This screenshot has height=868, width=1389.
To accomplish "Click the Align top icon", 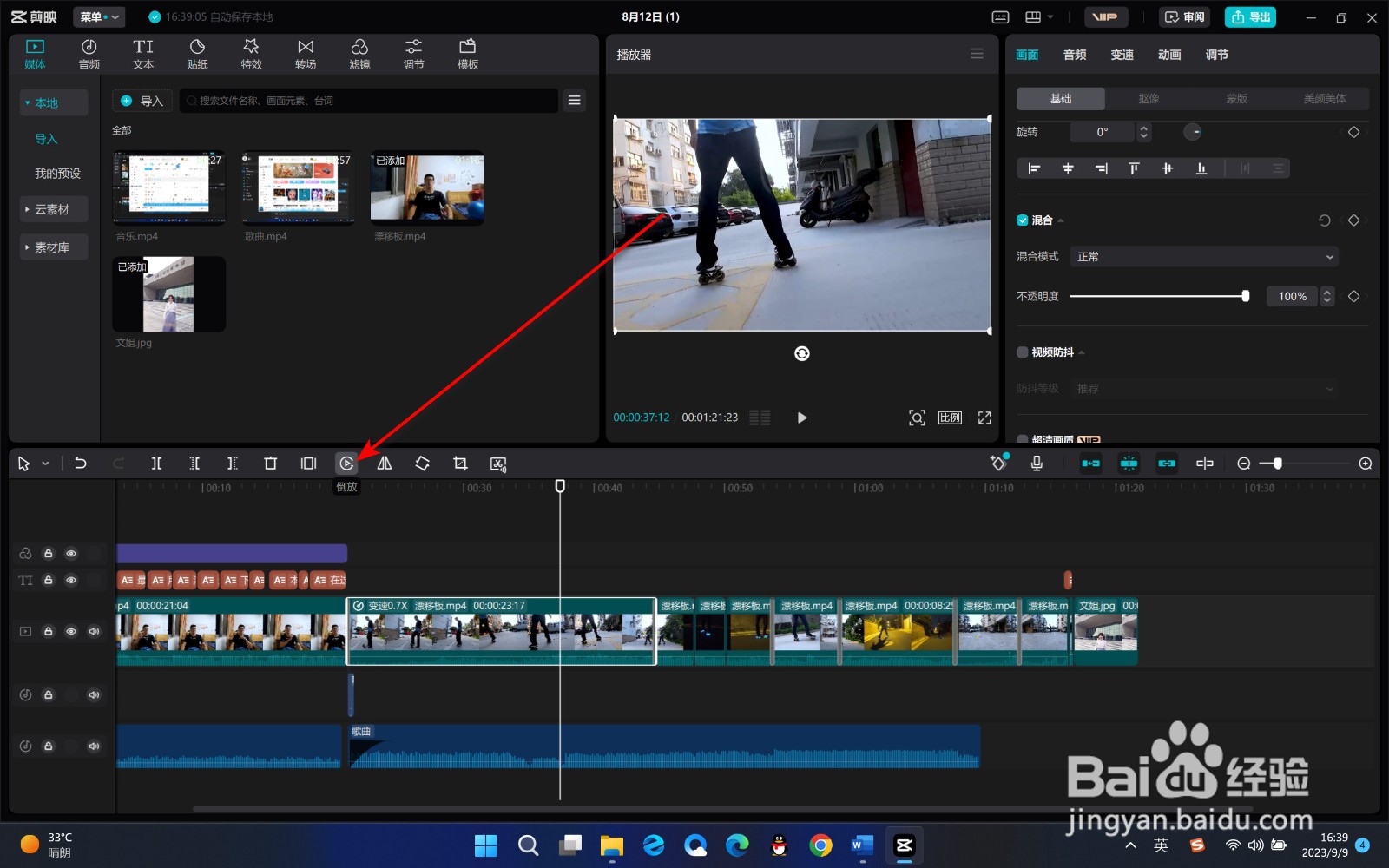I will (x=1134, y=168).
